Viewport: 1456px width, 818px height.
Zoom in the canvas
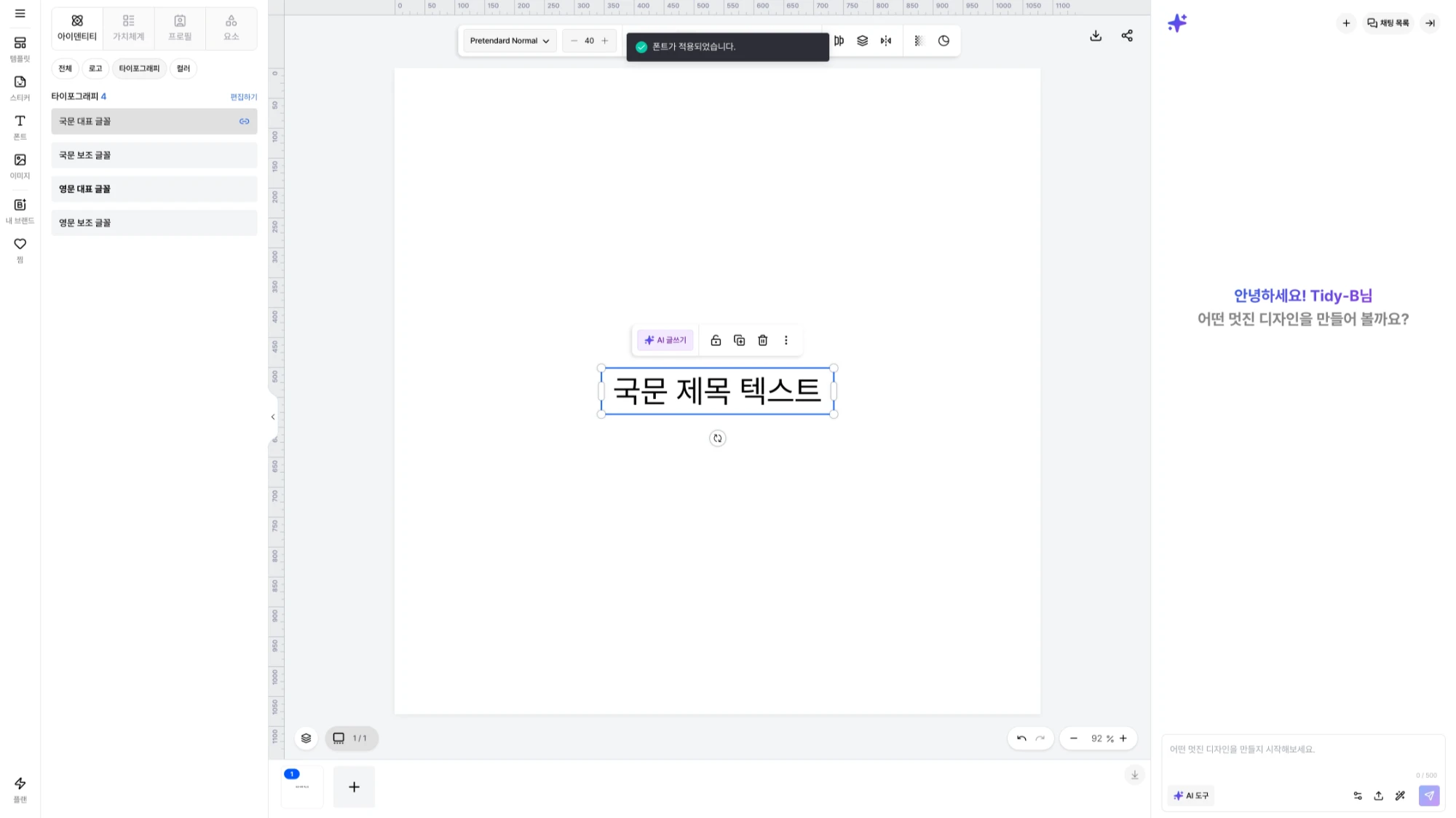point(1123,739)
